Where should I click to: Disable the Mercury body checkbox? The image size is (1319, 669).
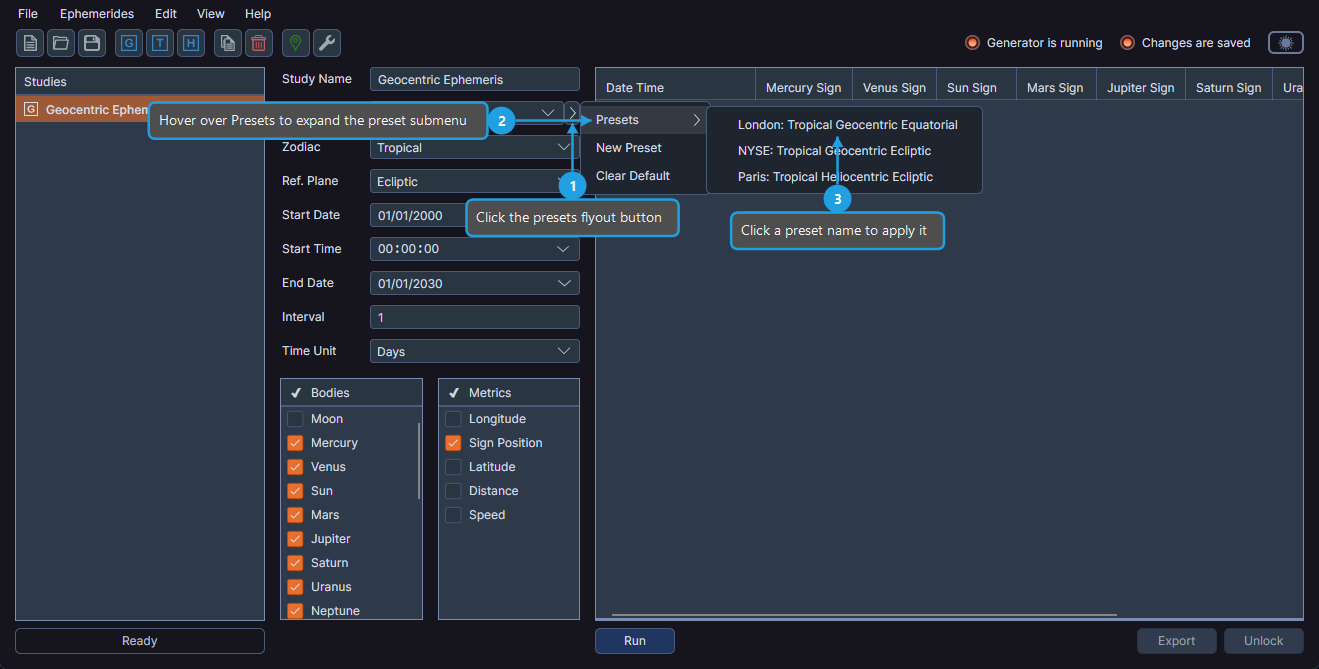[295, 442]
